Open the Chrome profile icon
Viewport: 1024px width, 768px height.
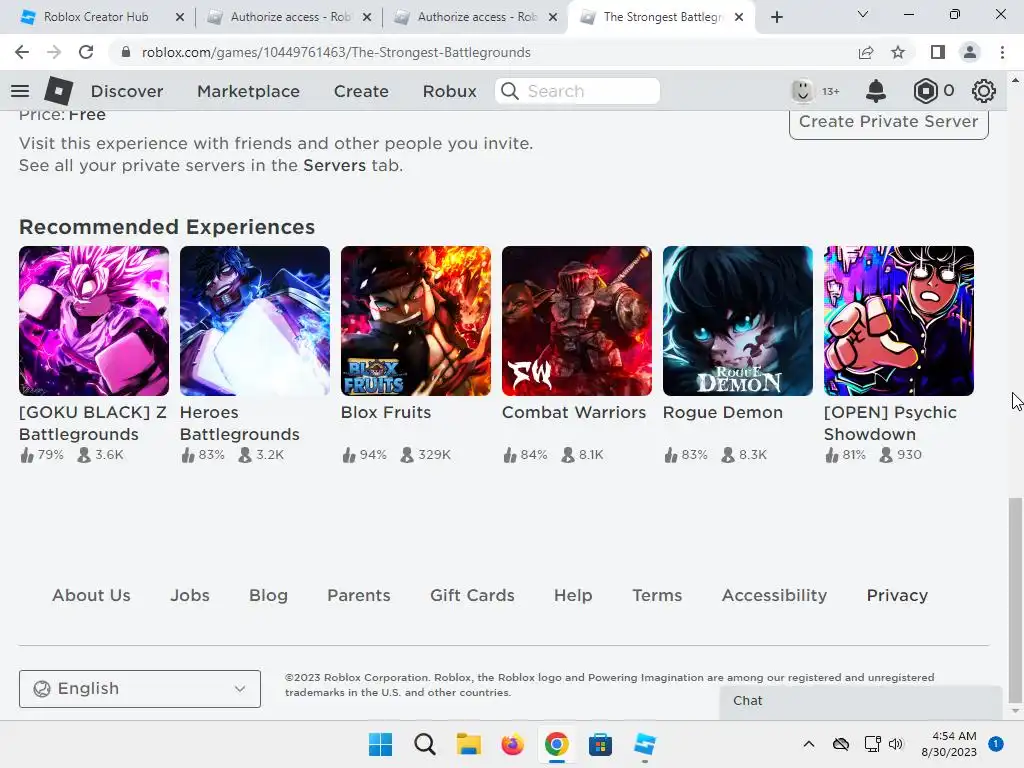pyautogui.click(x=970, y=52)
